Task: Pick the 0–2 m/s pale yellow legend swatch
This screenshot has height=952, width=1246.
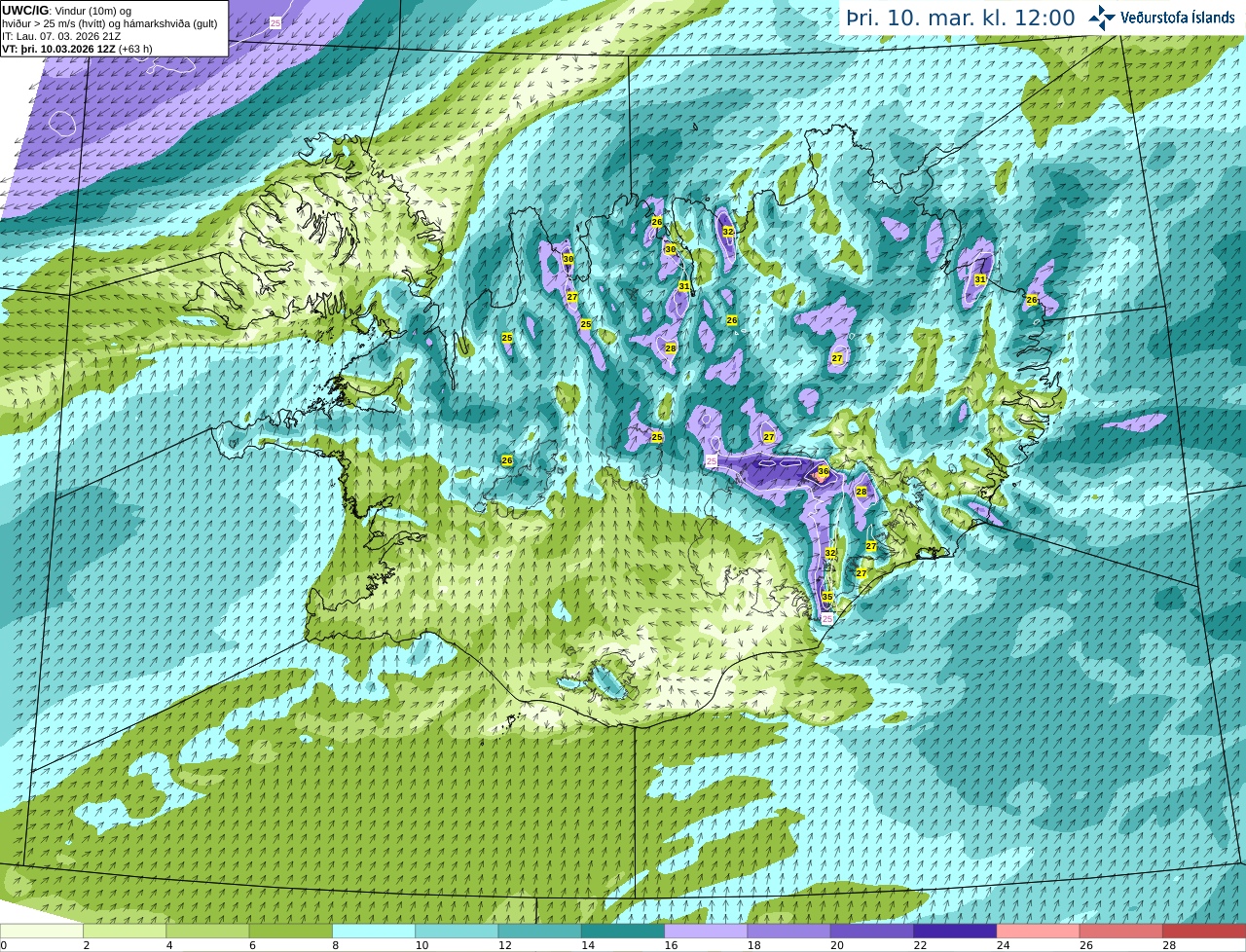Action: coord(42,932)
